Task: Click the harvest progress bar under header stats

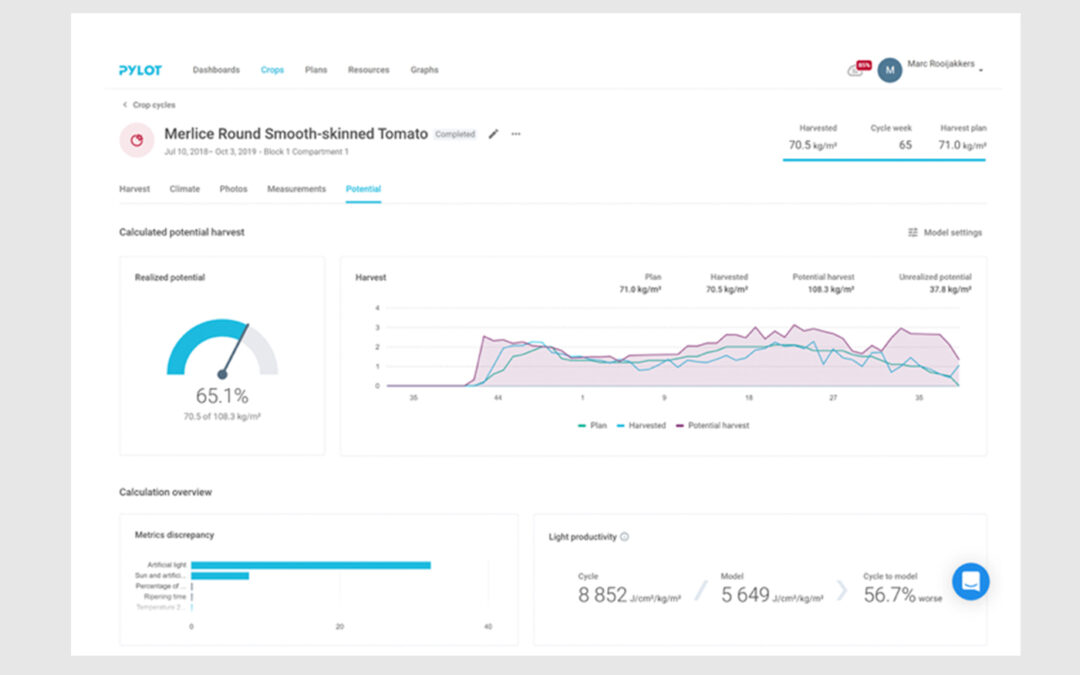Action: coord(884,160)
